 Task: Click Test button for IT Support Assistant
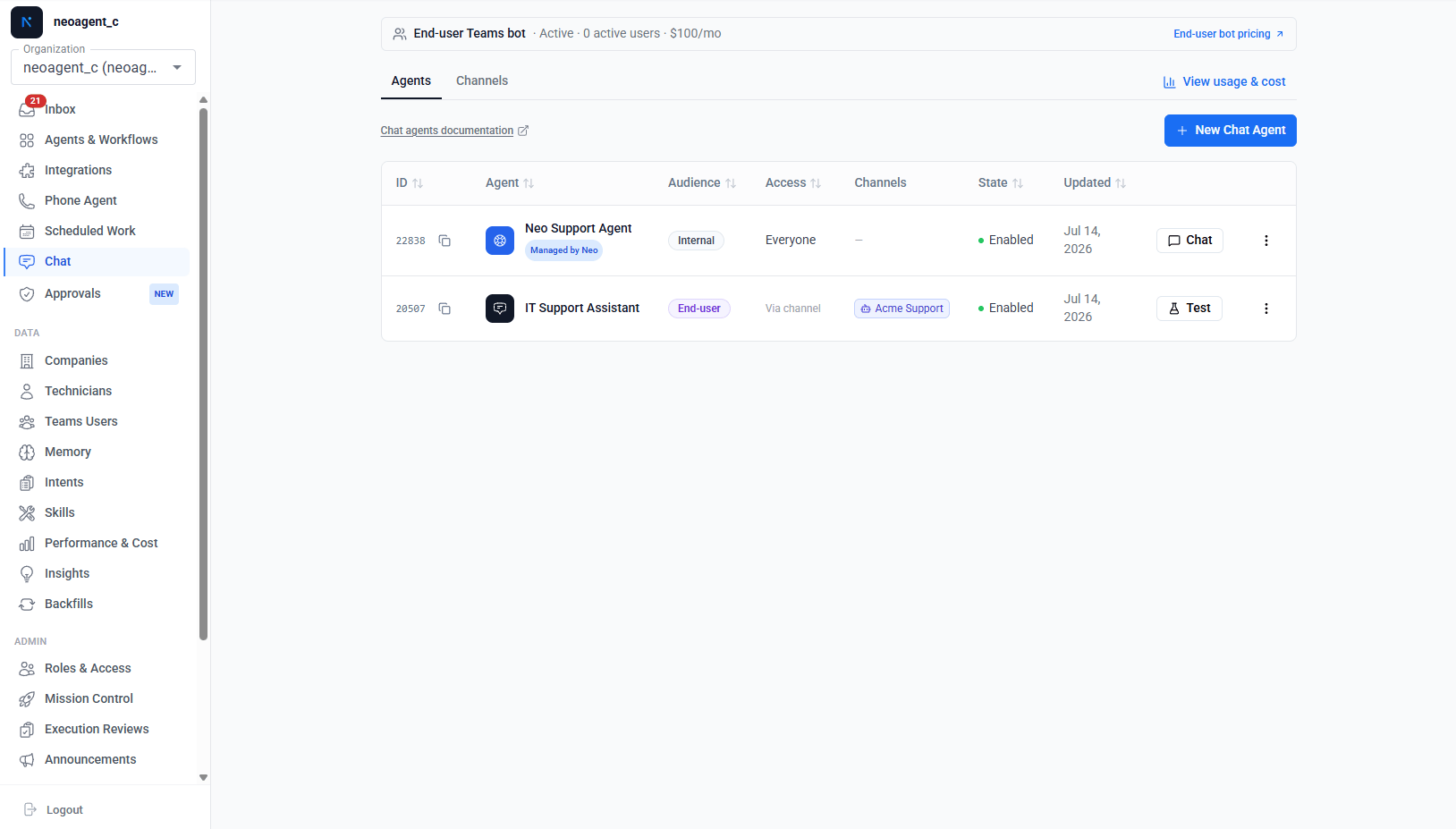coord(1189,309)
